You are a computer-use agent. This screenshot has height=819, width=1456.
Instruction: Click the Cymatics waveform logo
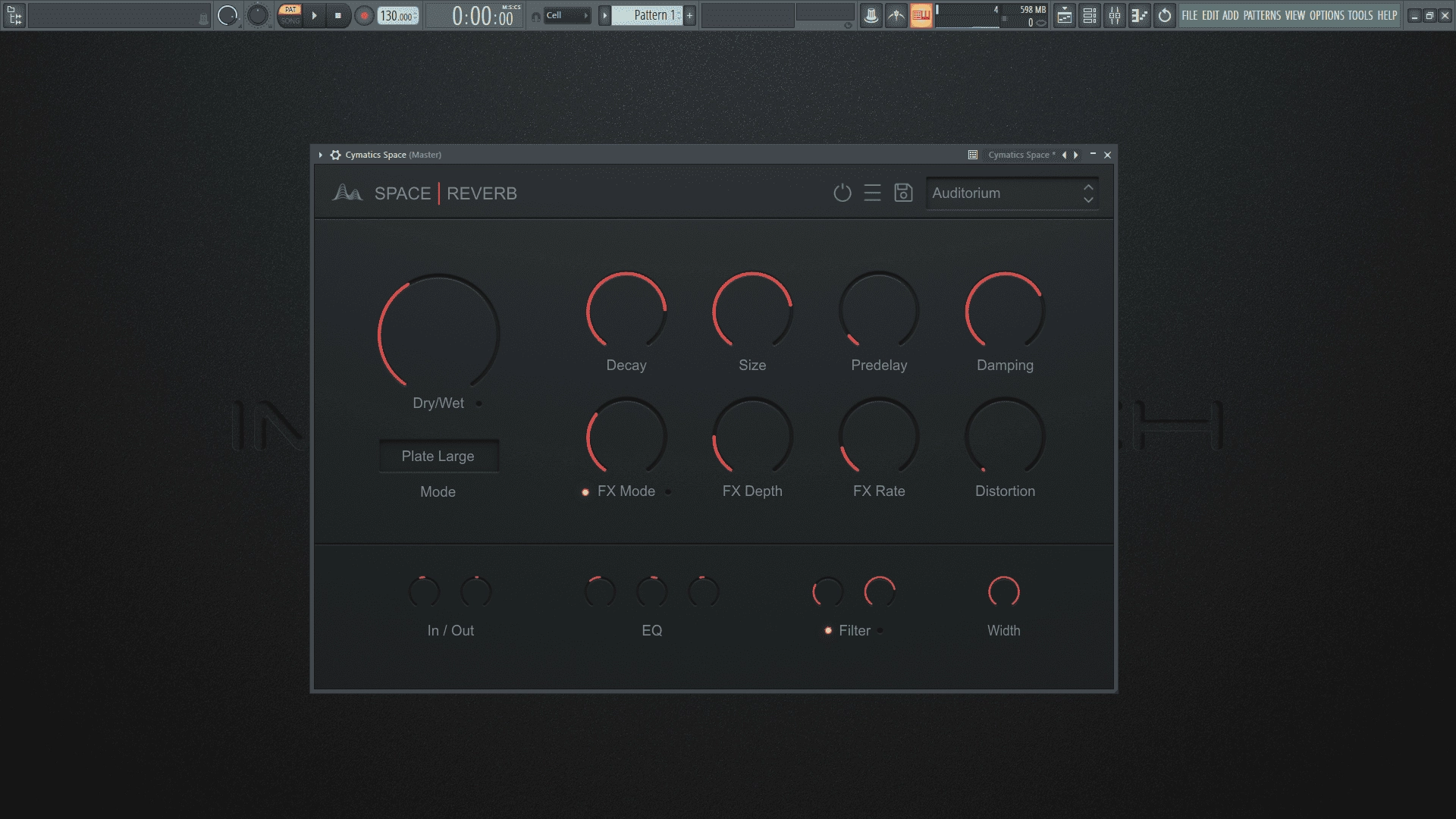point(347,193)
